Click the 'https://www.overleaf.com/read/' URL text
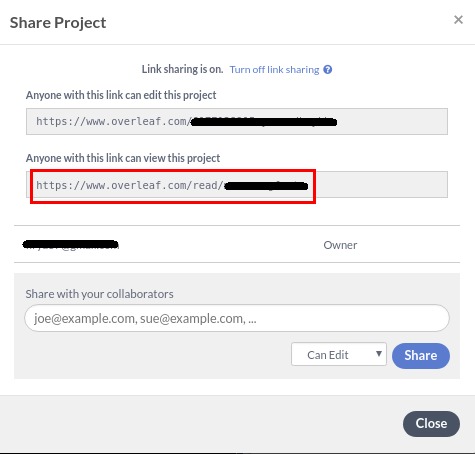475x454 pixels. coord(129,185)
